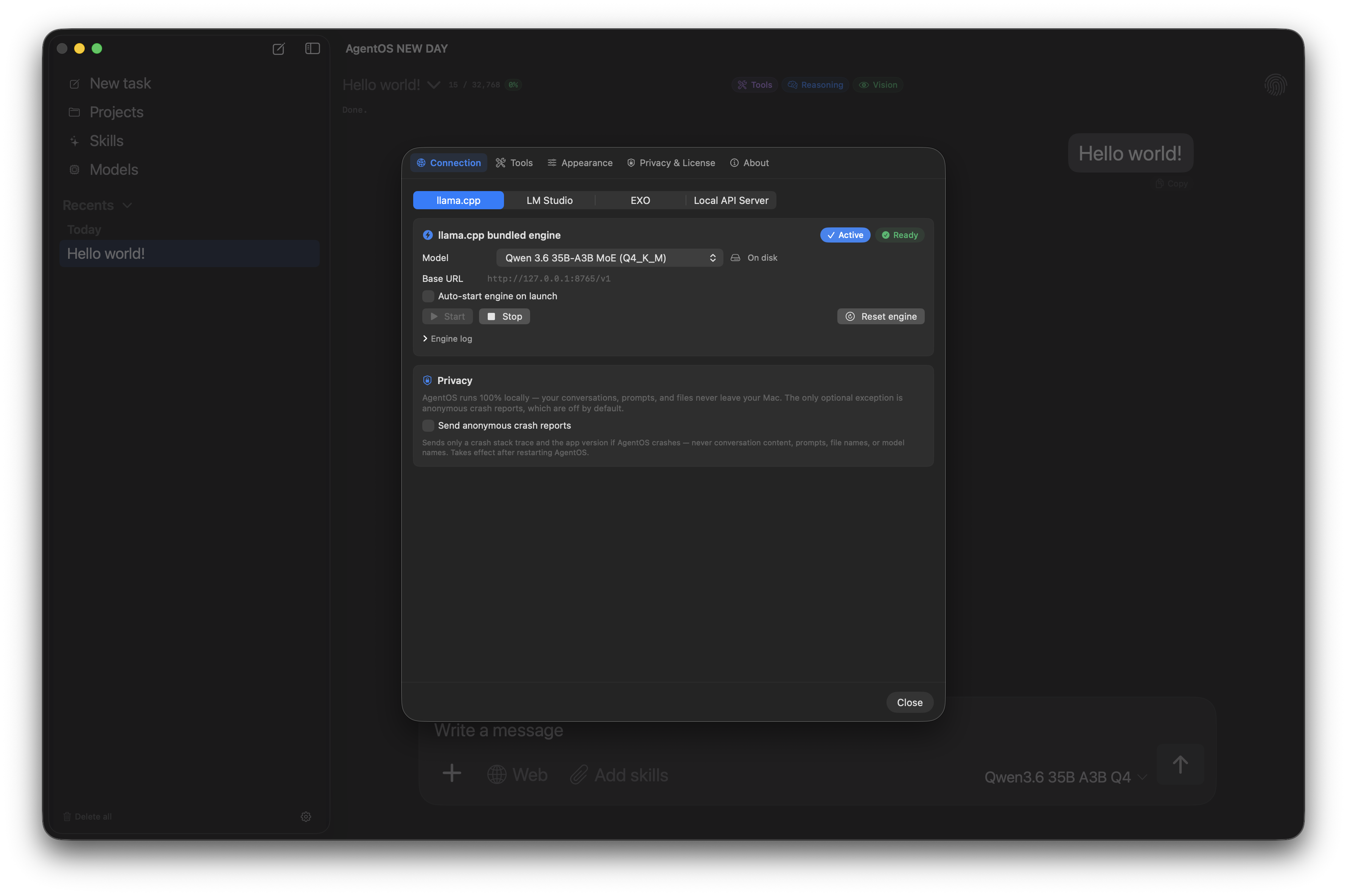
Task: Open the About tab
Action: click(x=750, y=163)
